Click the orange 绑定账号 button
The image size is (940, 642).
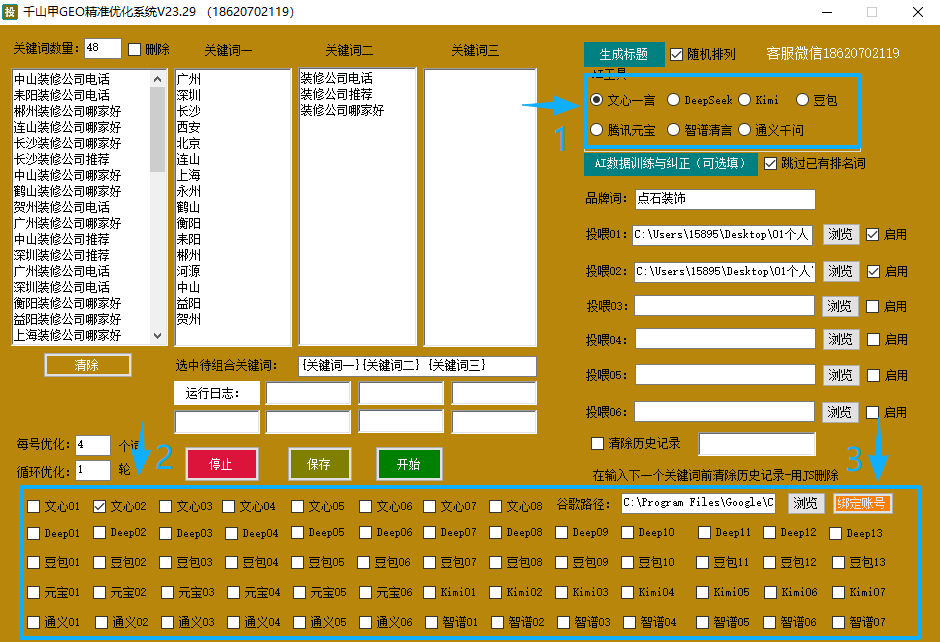point(862,503)
